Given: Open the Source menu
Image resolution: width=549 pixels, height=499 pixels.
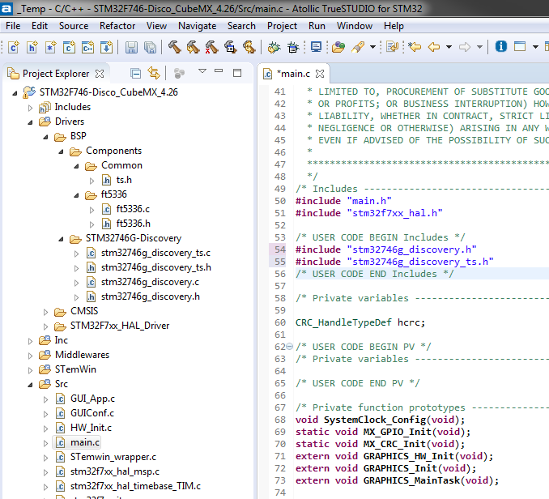Looking at the screenshot, I should (x=74, y=26).
